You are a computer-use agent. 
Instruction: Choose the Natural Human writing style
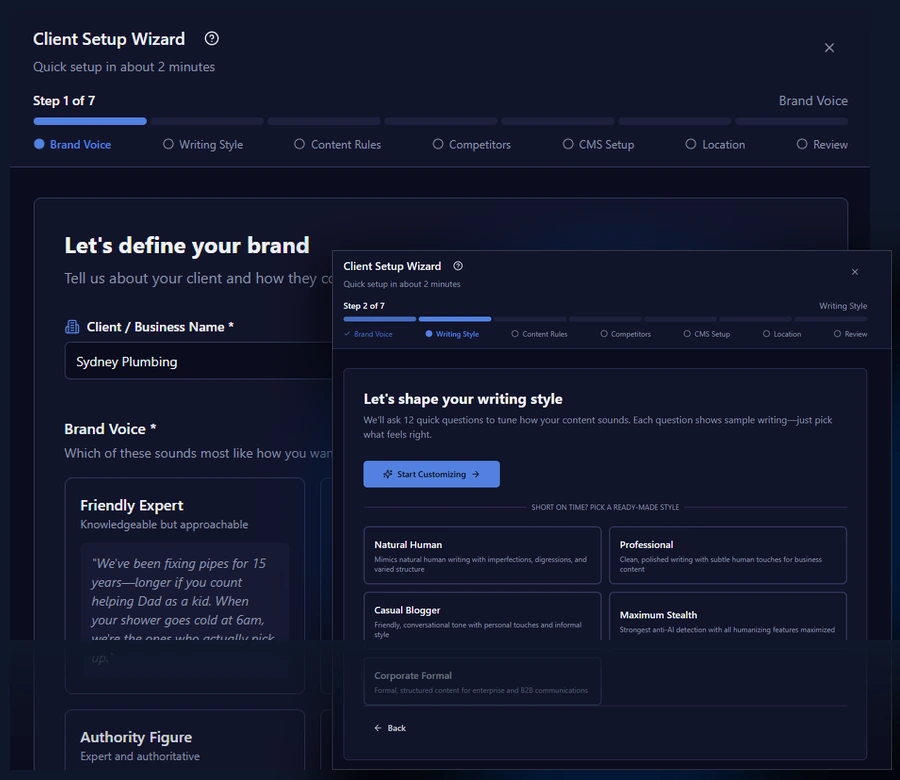click(x=482, y=555)
